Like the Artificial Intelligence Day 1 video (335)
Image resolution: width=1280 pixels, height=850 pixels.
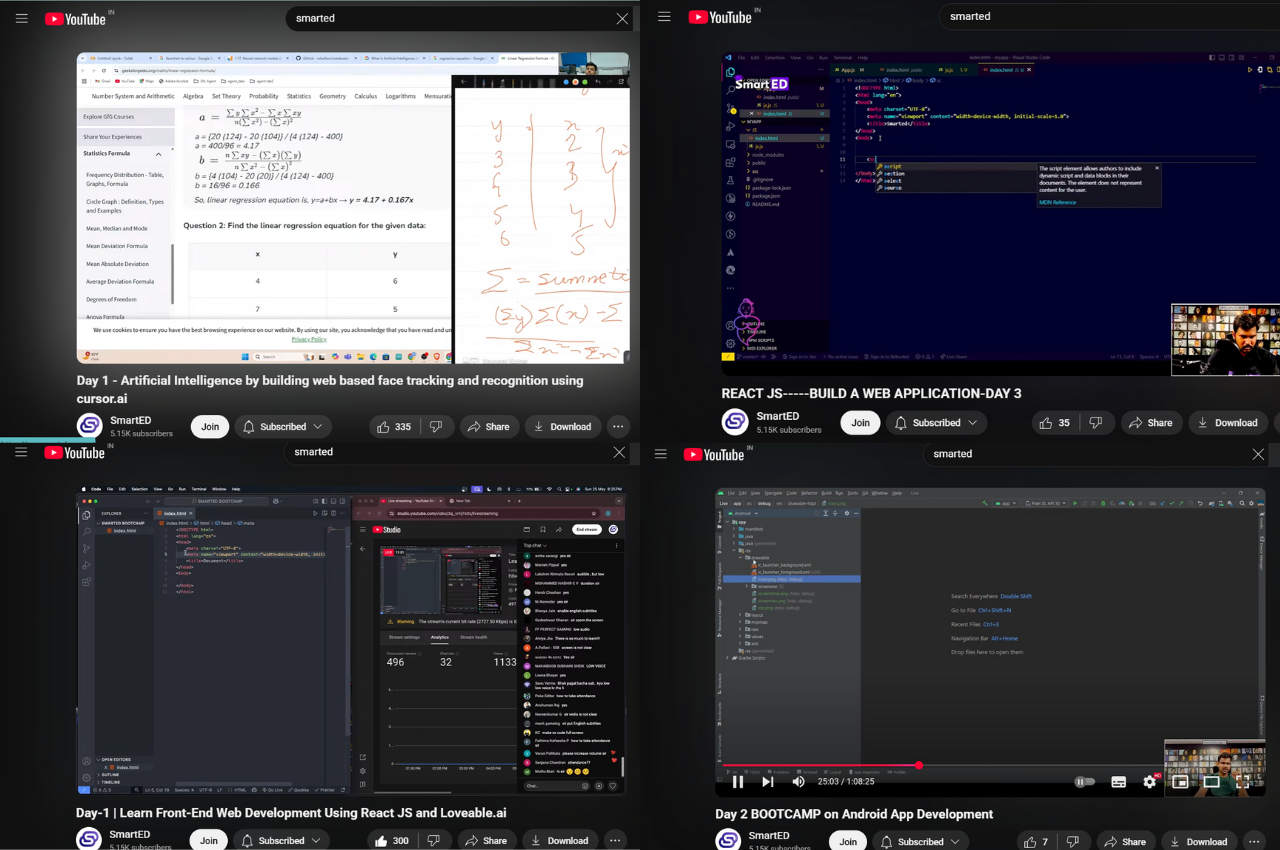click(x=394, y=427)
